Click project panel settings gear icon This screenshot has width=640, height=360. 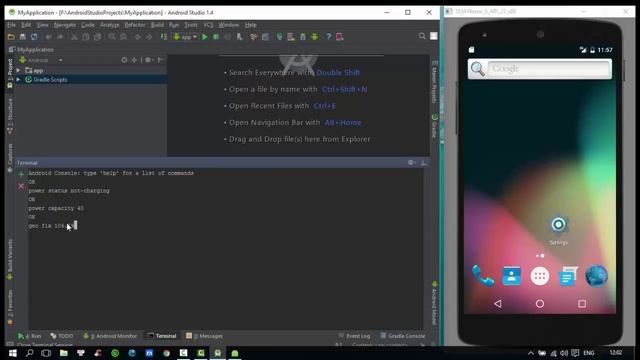[x=148, y=60]
